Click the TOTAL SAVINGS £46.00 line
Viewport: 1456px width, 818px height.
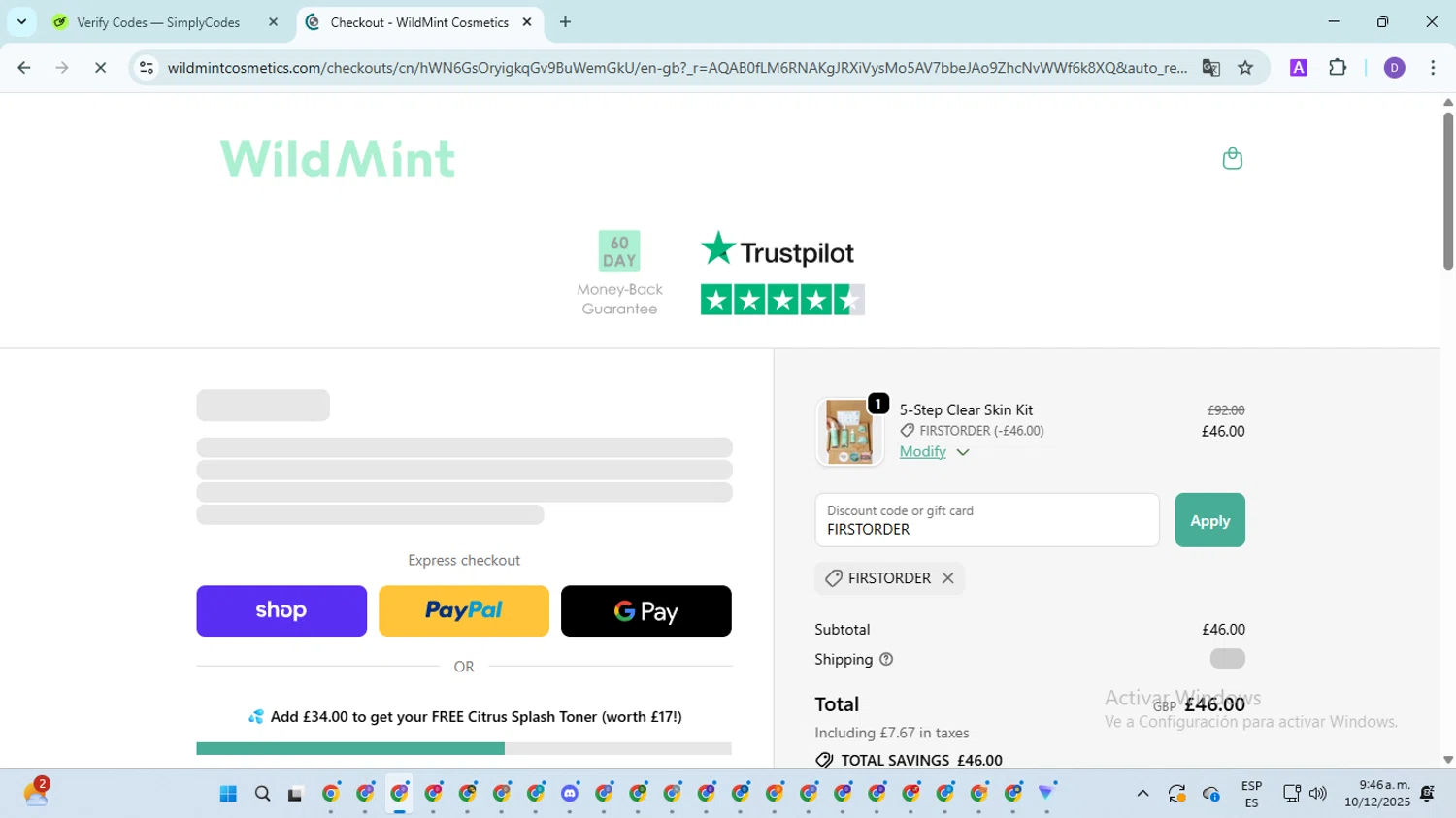[909, 760]
